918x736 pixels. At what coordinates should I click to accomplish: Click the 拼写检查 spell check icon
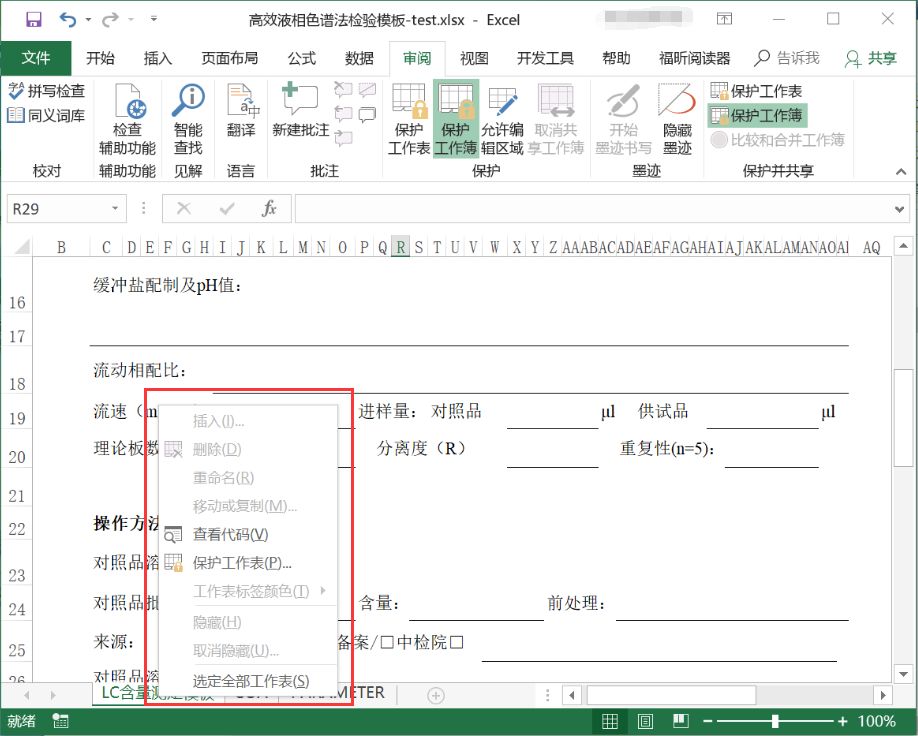click(x=46, y=91)
